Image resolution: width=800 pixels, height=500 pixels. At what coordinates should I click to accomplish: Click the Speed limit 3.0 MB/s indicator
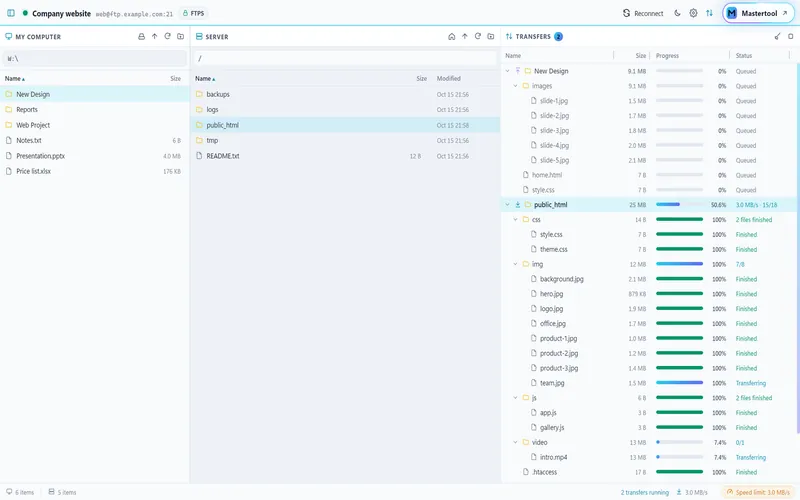(x=758, y=492)
